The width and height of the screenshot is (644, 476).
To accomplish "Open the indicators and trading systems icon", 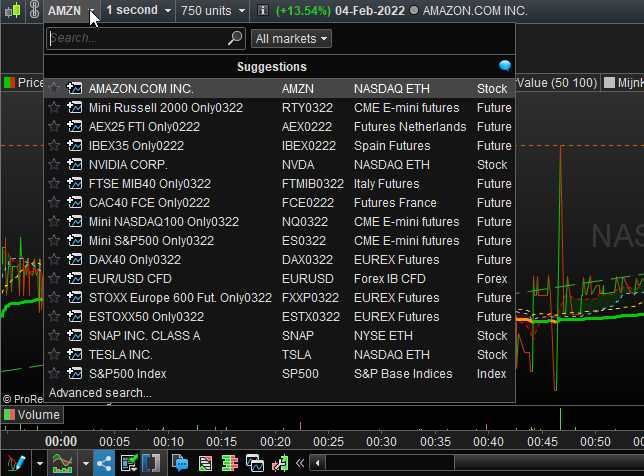I will click(62, 463).
